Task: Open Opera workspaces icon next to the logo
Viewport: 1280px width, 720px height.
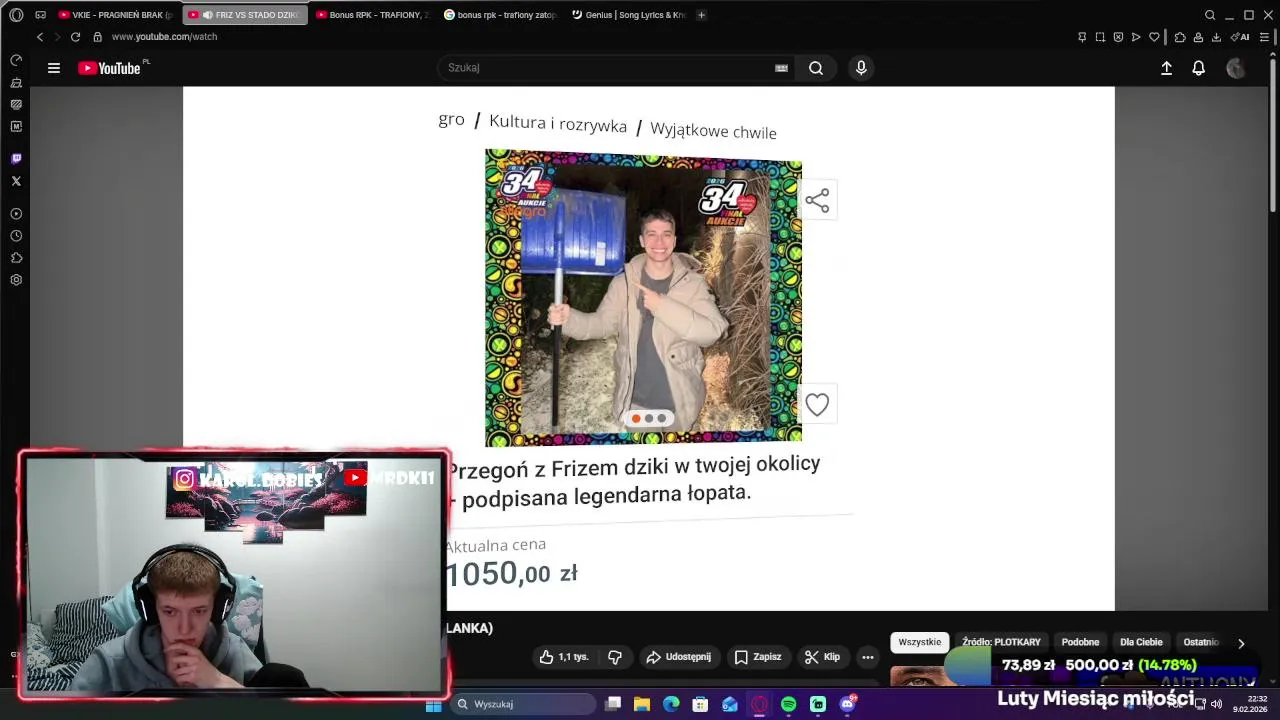Action: tap(40, 15)
